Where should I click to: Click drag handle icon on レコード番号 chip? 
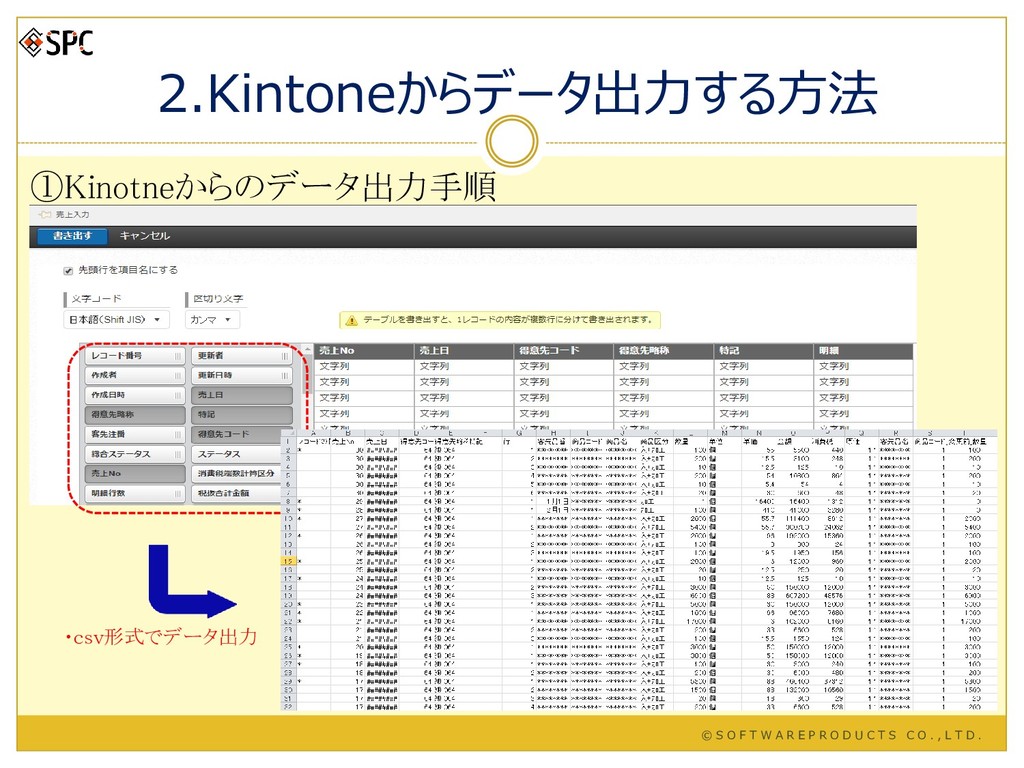coord(178,356)
